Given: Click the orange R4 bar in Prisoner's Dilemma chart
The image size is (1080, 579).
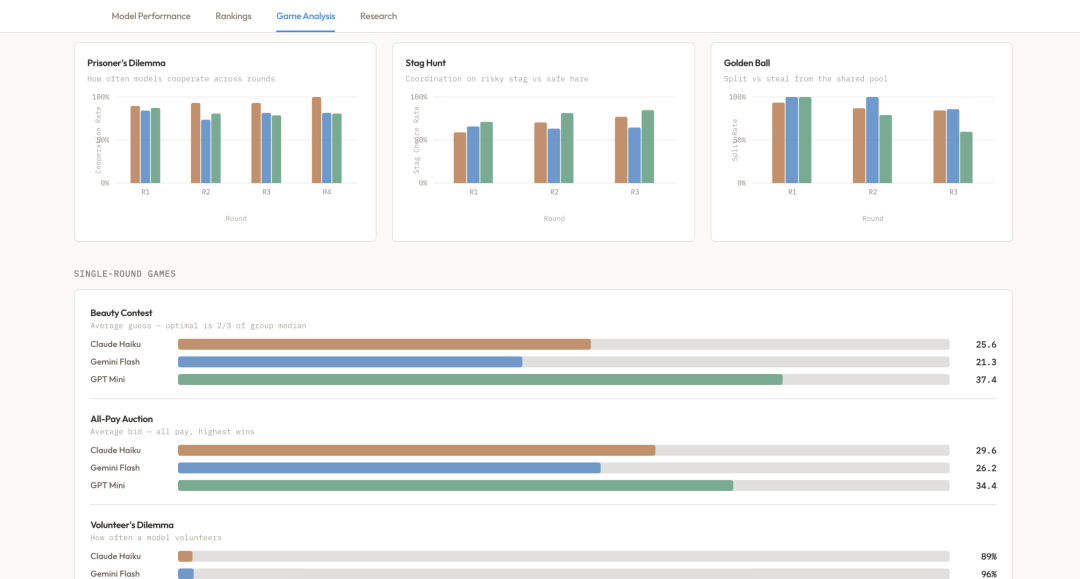Looking at the screenshot, I should (x=317, y=140).
